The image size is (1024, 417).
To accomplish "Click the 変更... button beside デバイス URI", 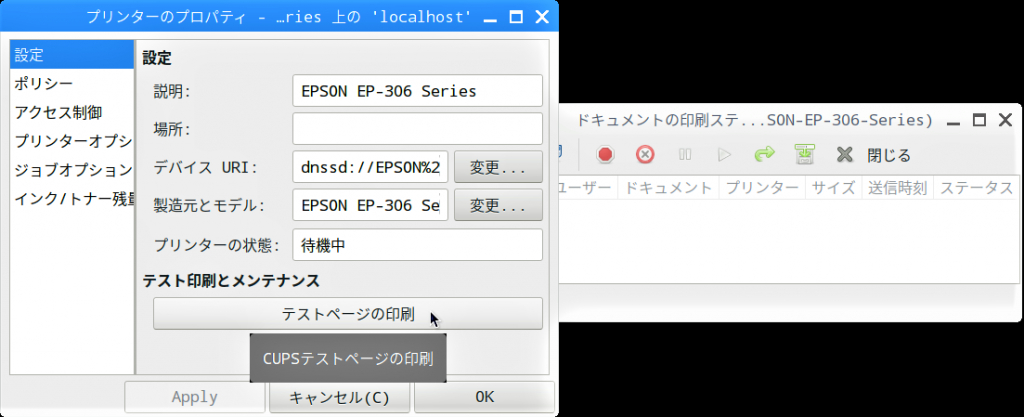I will click(498, 167).
